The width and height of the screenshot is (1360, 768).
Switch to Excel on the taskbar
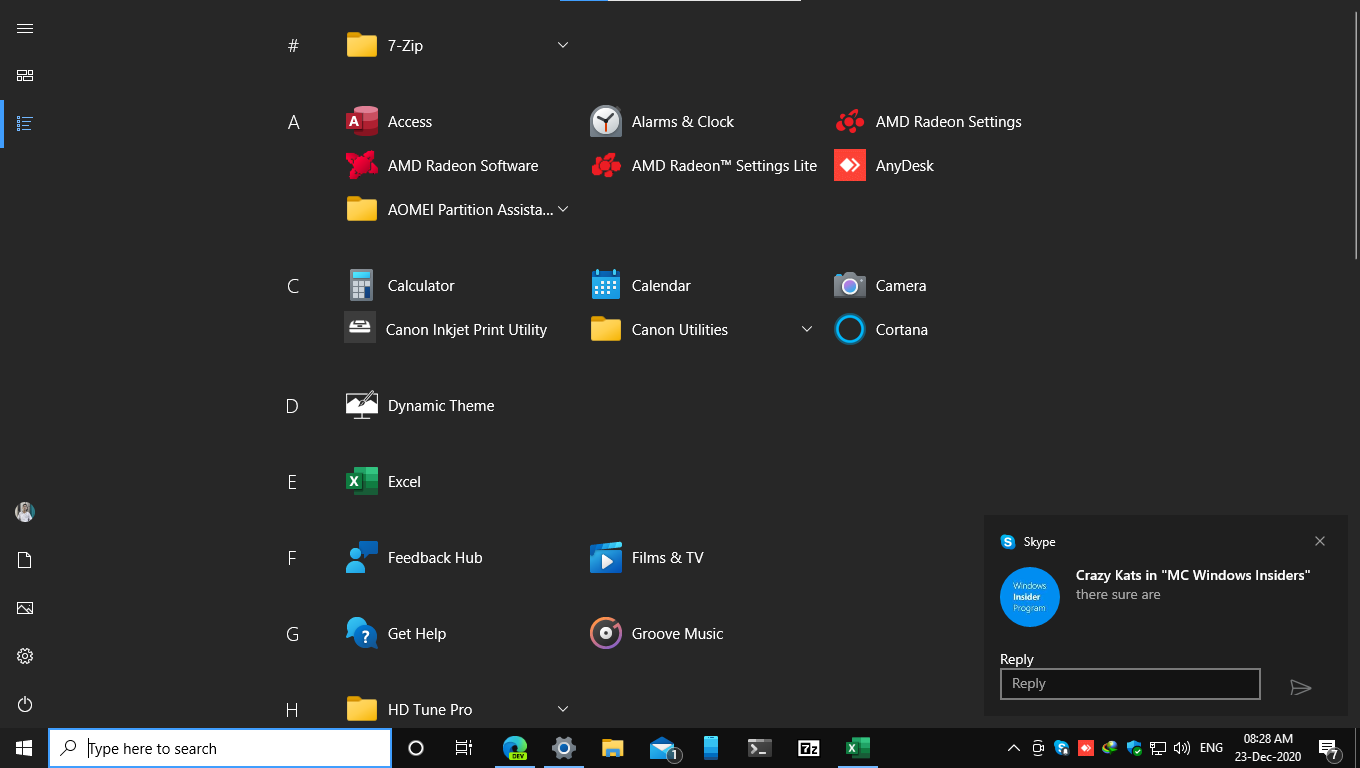857,748
